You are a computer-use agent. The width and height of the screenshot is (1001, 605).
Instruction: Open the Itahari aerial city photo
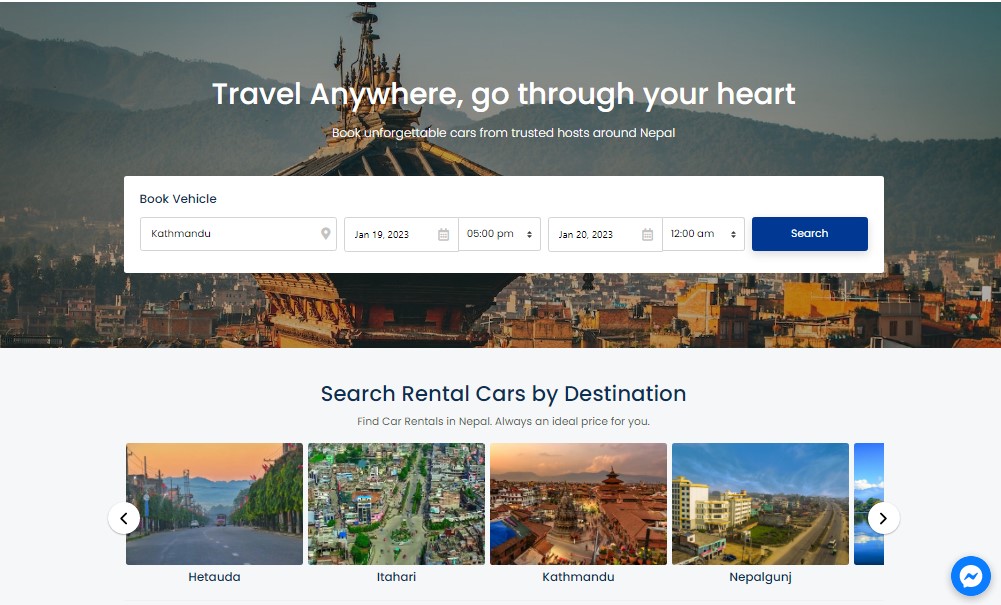(x=396, y=504)
